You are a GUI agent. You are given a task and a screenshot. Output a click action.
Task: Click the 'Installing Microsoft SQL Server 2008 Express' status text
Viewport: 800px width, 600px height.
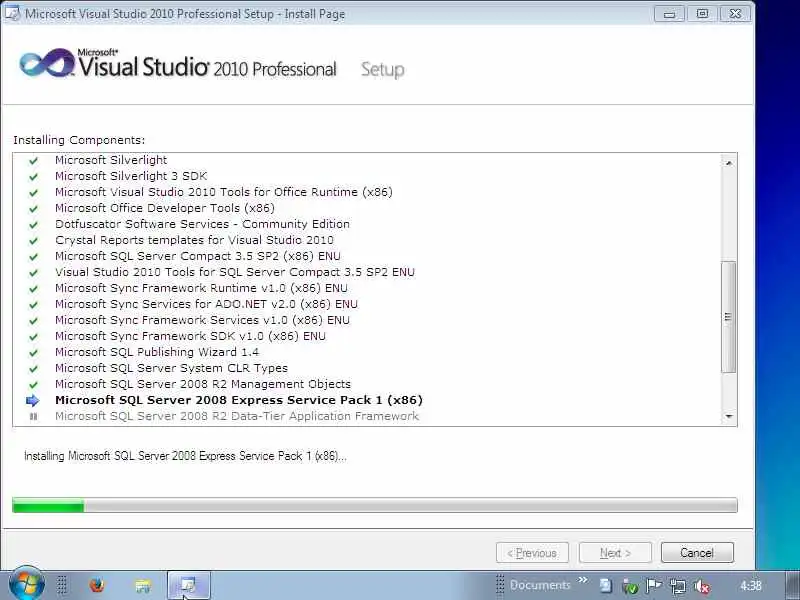(185, 456)
